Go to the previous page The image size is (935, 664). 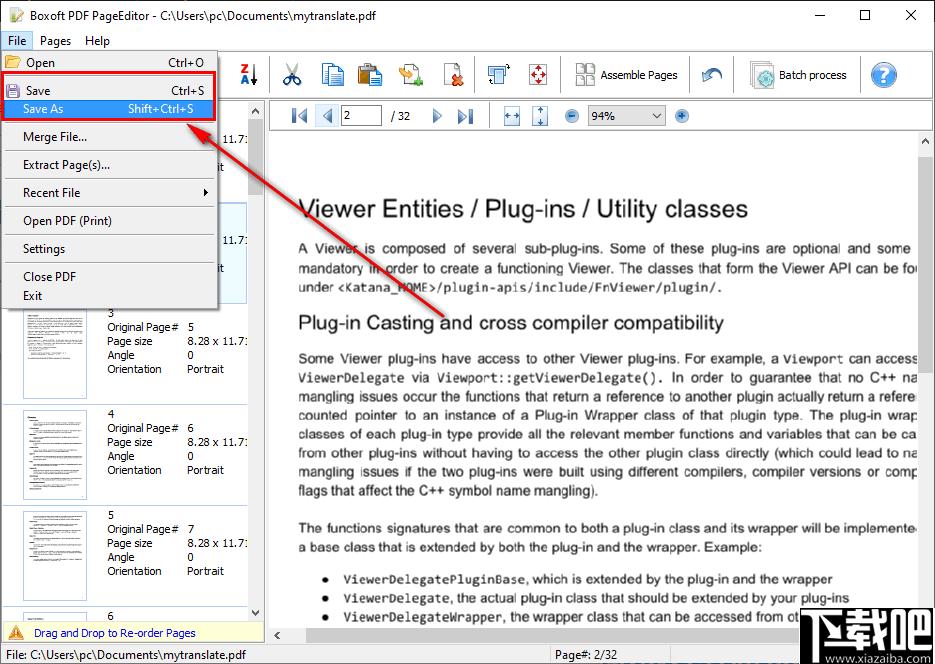click(x=327, y=116)
